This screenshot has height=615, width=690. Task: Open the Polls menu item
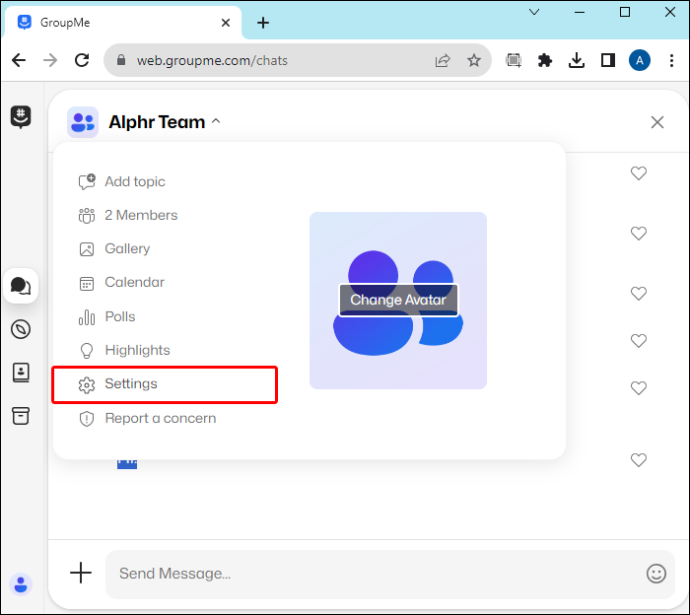coord(107,317)
